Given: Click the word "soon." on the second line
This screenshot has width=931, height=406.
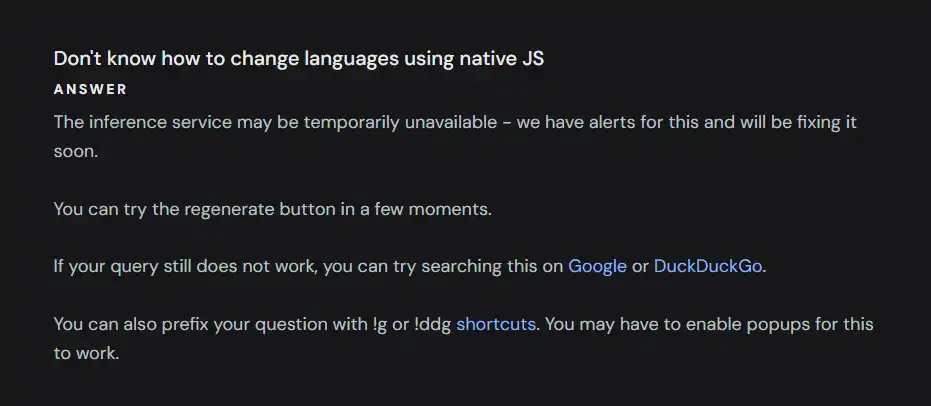Looking at the screenshot, I should tap(75, 152).
